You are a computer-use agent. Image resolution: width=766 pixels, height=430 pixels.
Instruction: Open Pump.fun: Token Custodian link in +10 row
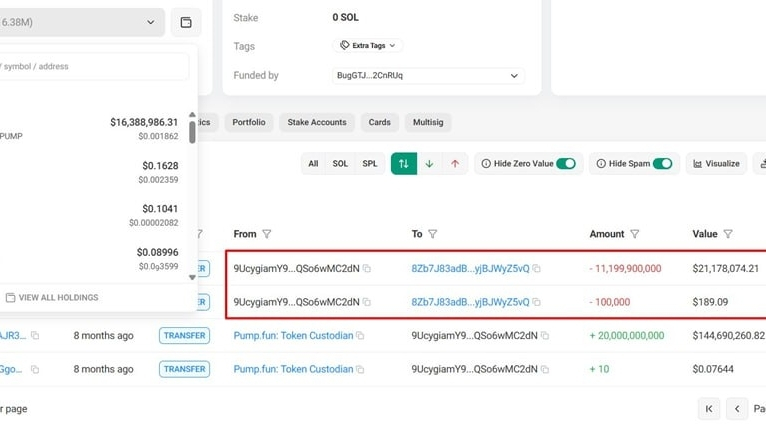(293, 369)
